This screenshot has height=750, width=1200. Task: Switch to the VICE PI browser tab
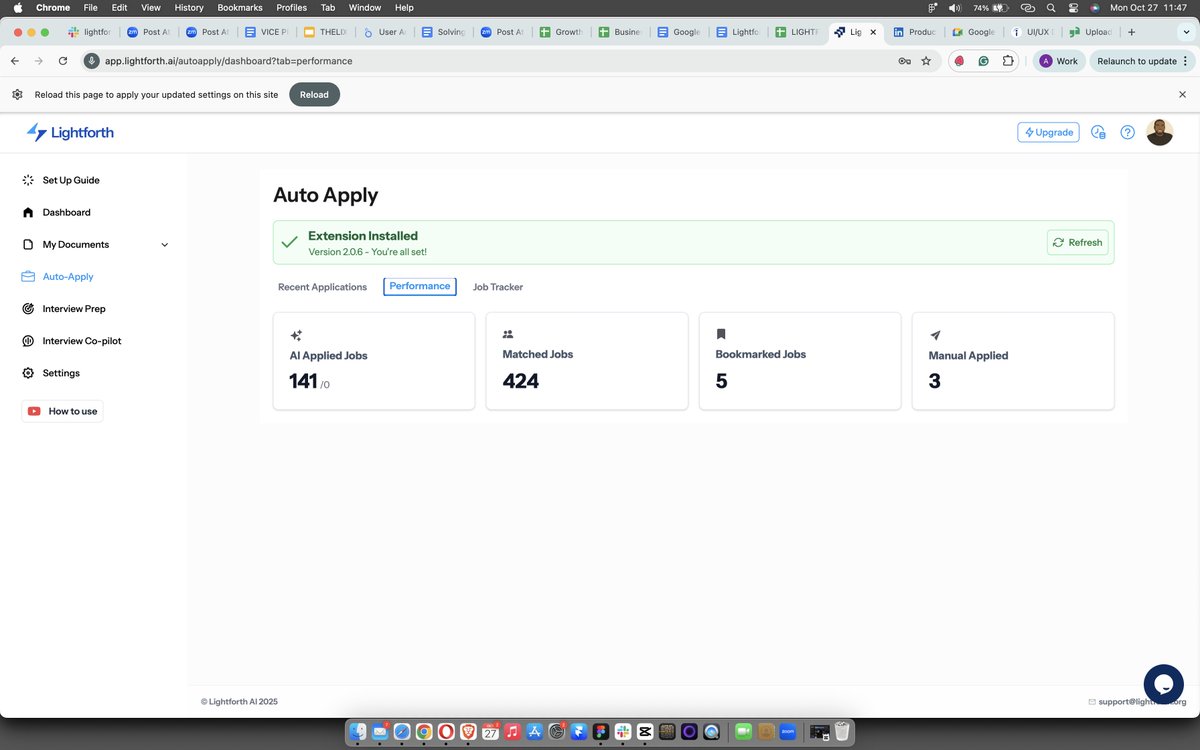click(267, 32)
